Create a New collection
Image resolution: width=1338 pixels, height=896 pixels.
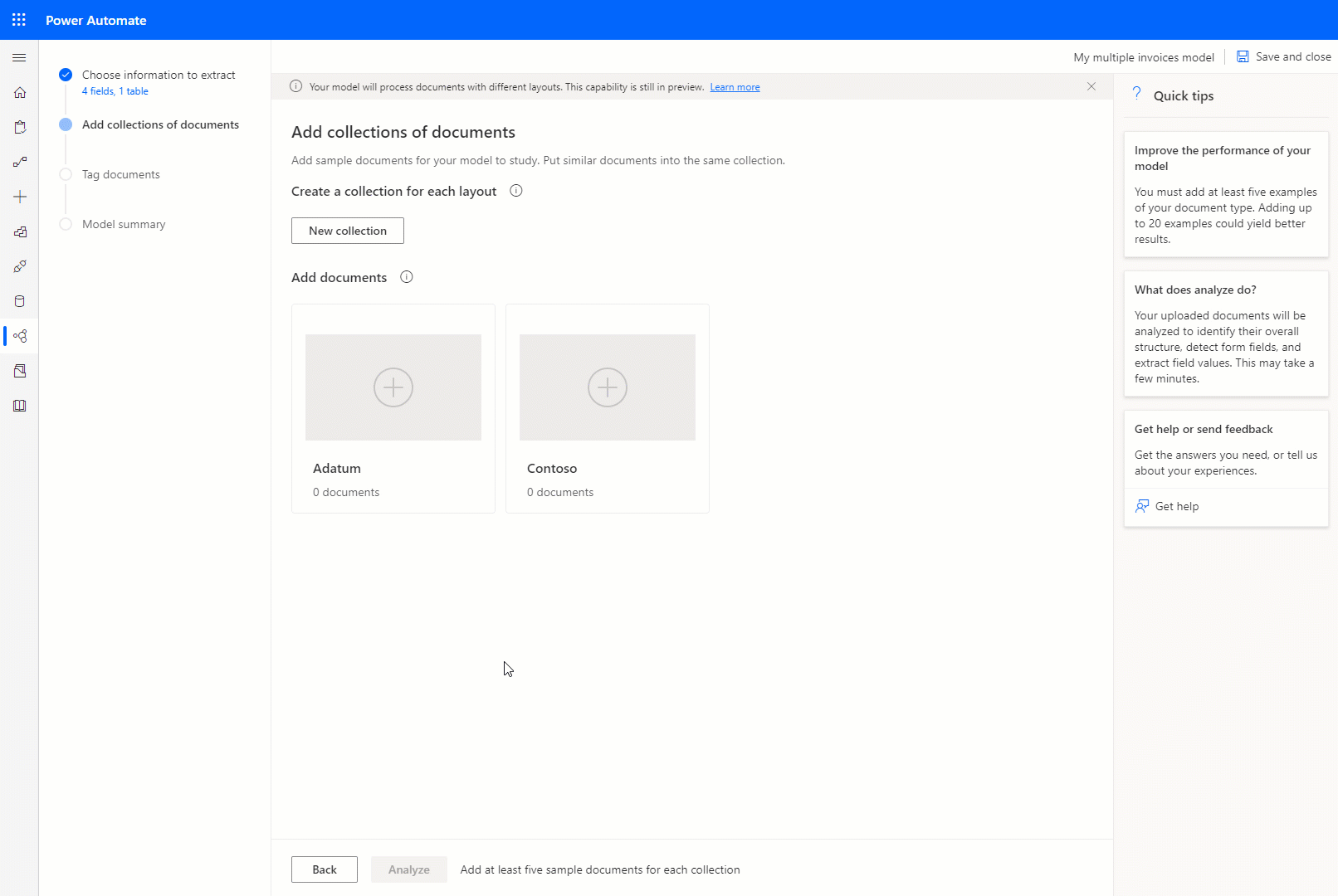coord(347,231)
